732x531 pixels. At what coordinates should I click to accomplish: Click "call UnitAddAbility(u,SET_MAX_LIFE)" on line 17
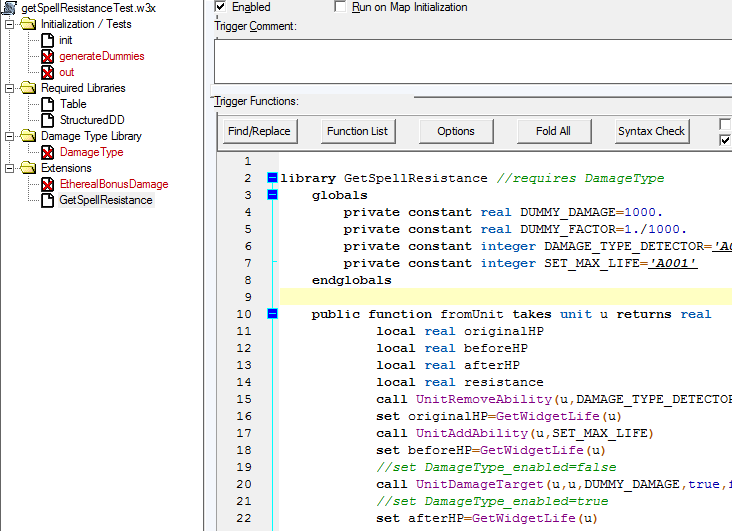pos(515,433)
